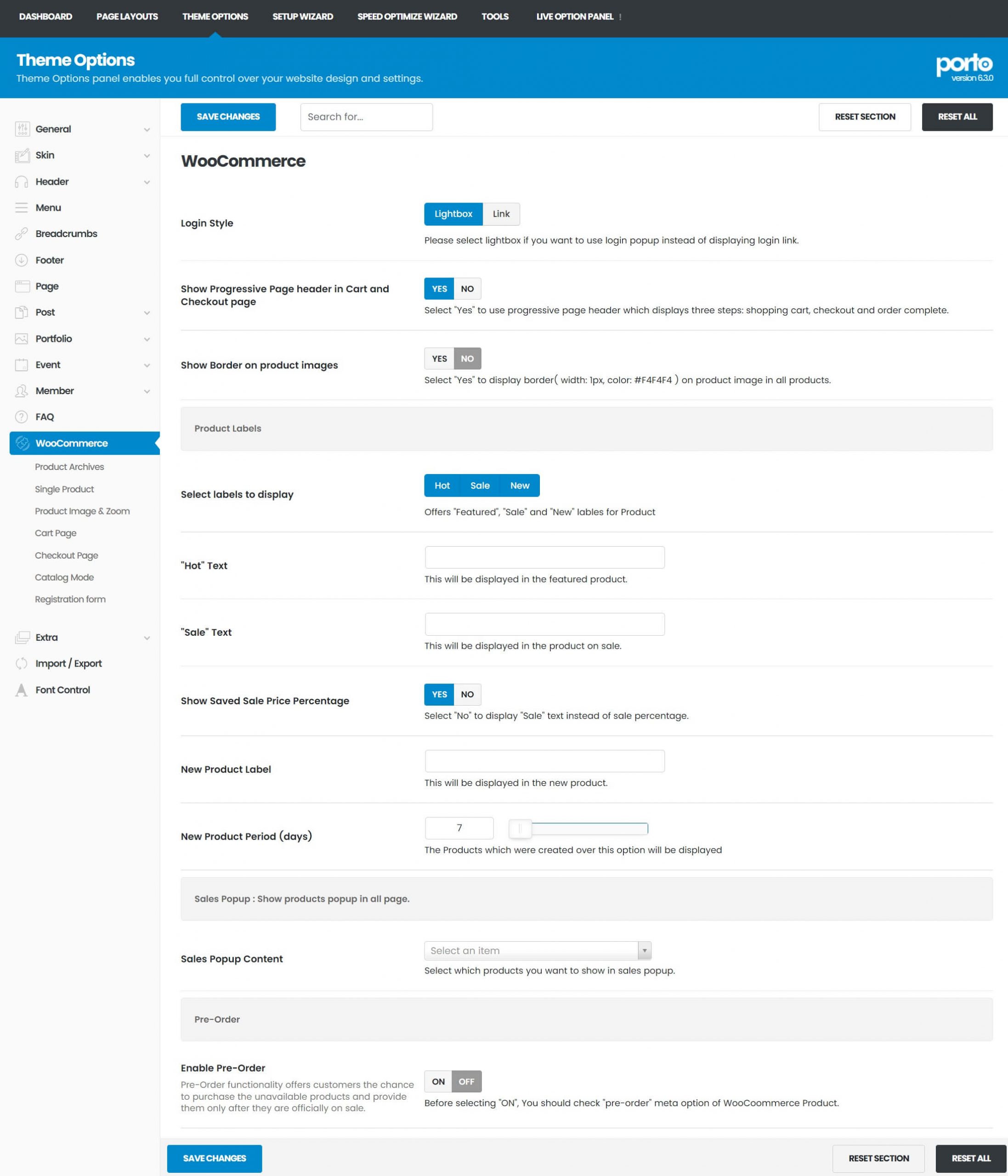Click the Portfolio image icon
The image size is (1008, 1176).
click(x=22, y=339)
